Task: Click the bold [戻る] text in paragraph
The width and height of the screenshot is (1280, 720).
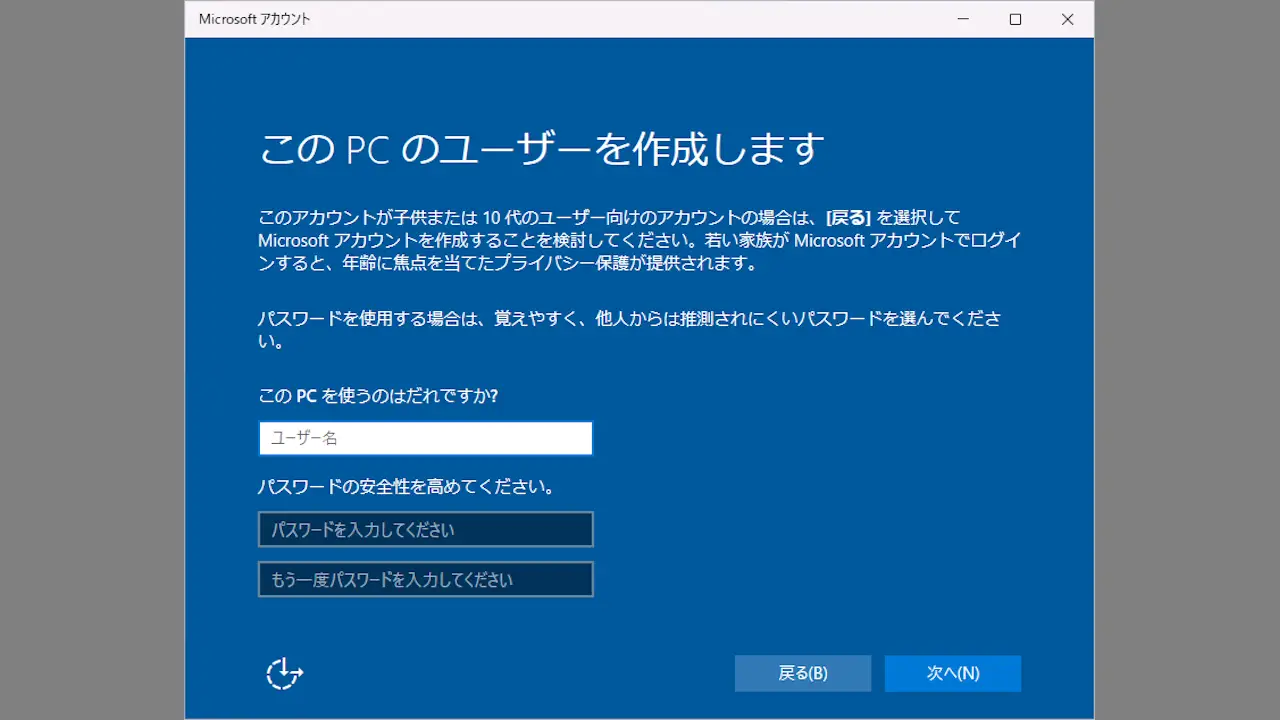Action: point(849,217)
